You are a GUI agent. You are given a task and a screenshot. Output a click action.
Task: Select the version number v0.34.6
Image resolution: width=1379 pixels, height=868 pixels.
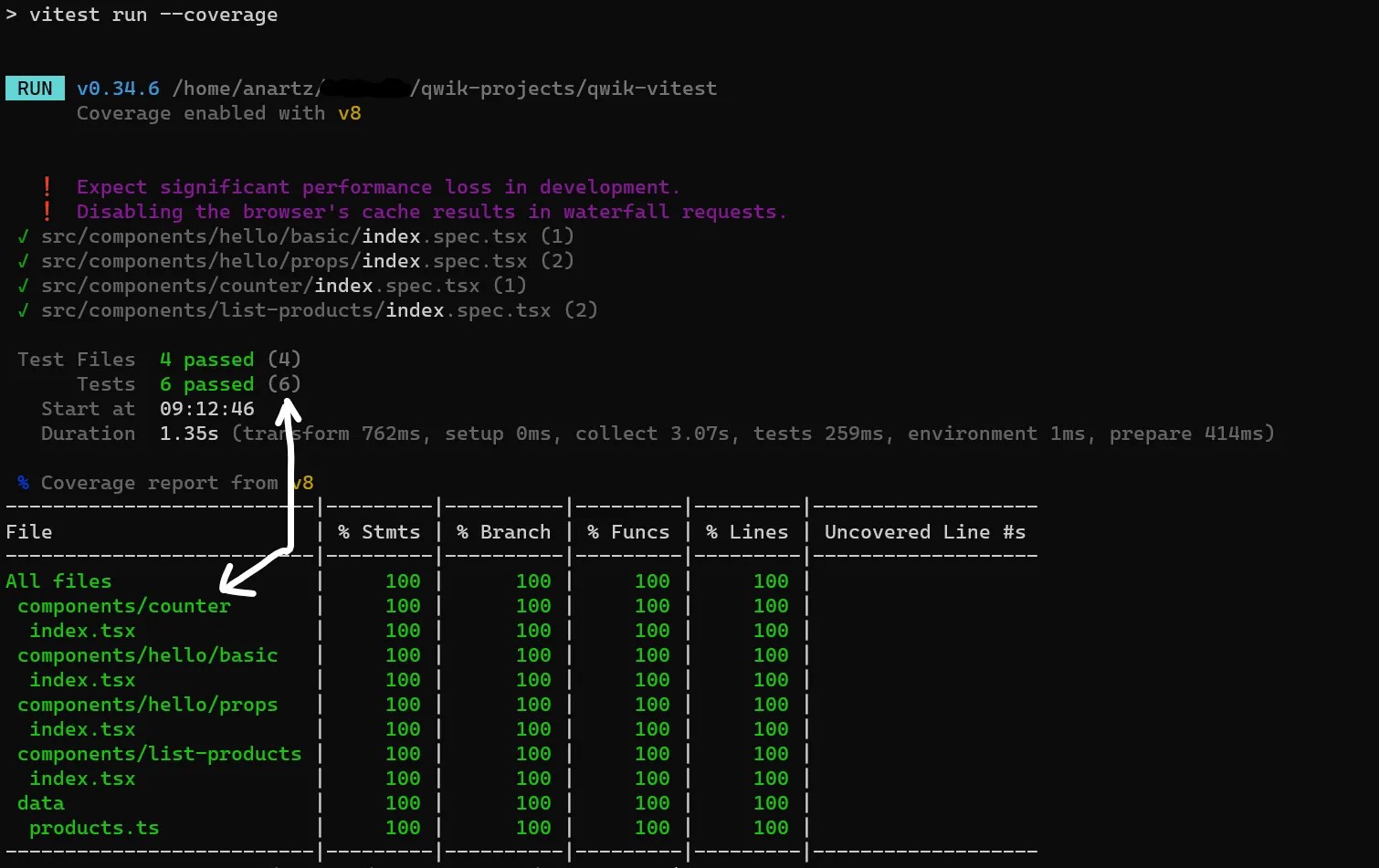118,89
